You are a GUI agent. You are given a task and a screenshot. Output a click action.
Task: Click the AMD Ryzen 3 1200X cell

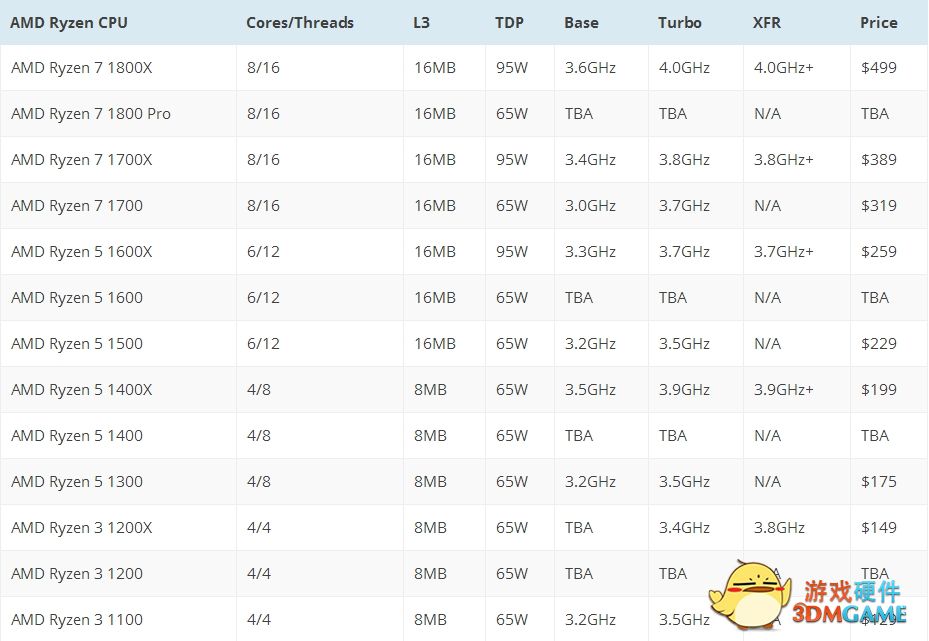82,528
